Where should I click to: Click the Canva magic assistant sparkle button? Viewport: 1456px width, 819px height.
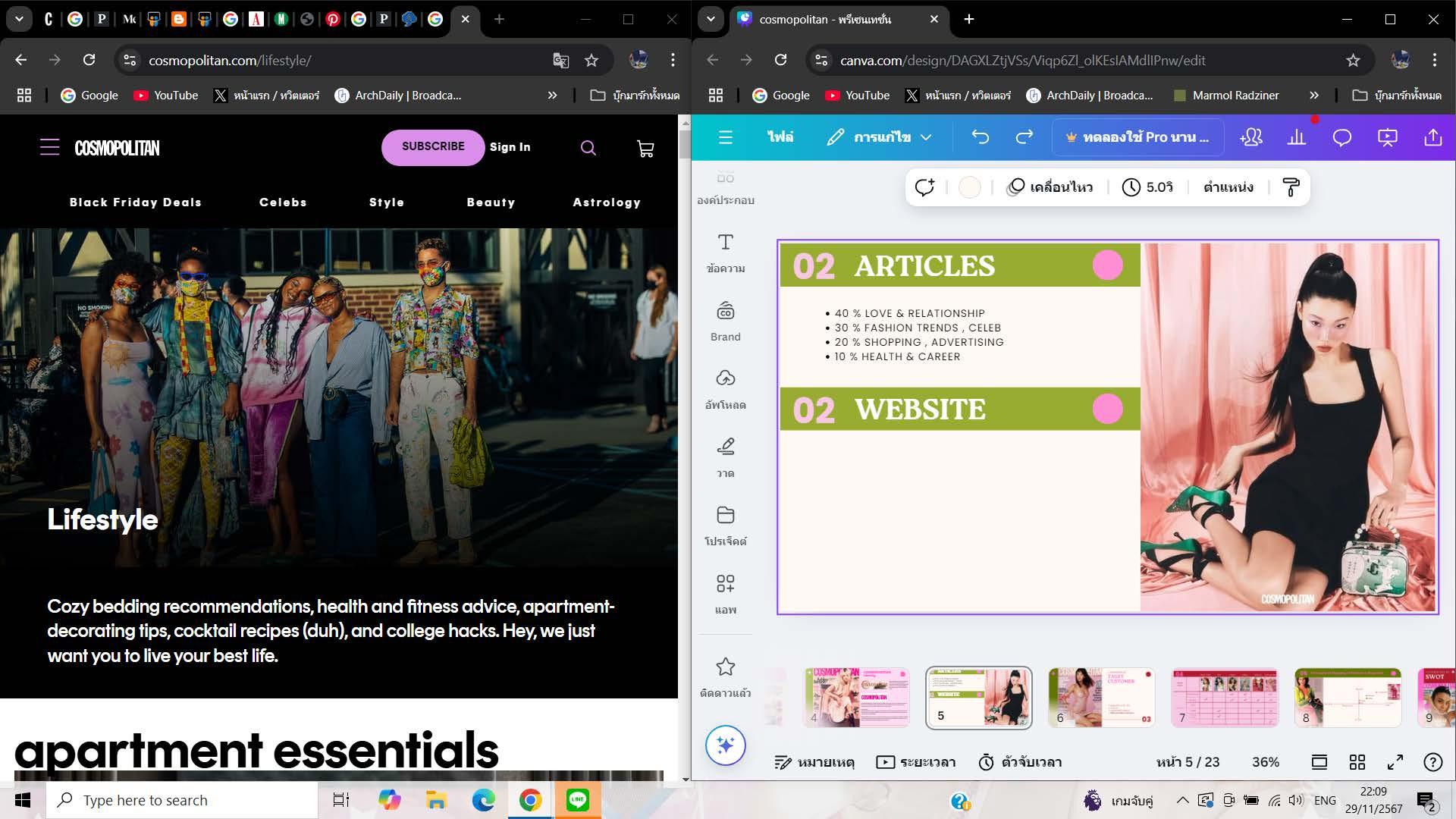pyautogui.click(x=725, y=745)
